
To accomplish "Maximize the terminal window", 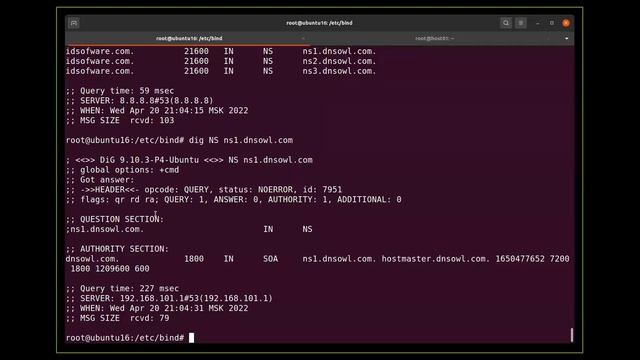I will point(552,23).
